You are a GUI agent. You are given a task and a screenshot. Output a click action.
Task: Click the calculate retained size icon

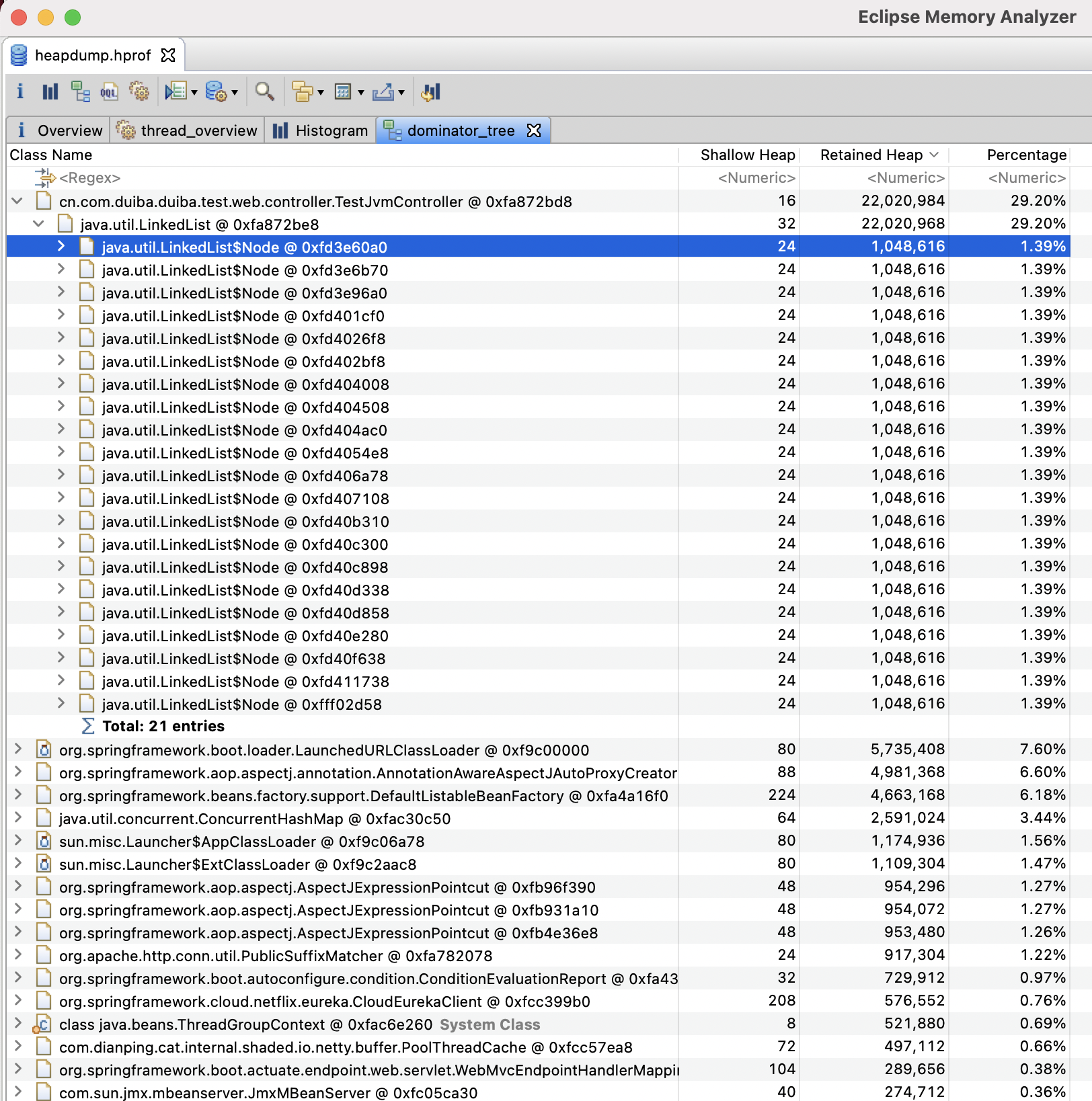(x=344, y=91)
